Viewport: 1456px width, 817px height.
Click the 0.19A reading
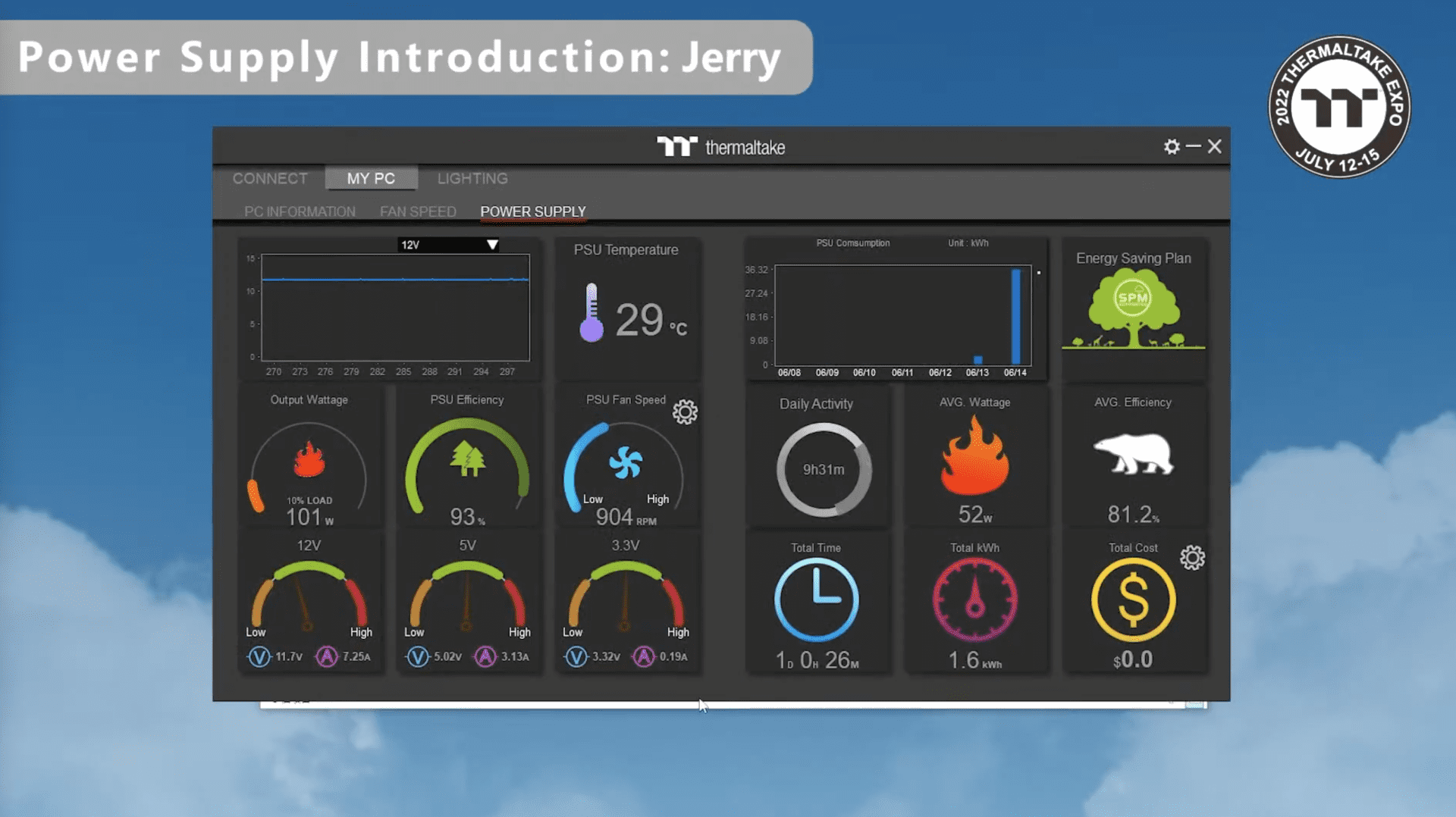pyautogui.click(x=673, y=656)
